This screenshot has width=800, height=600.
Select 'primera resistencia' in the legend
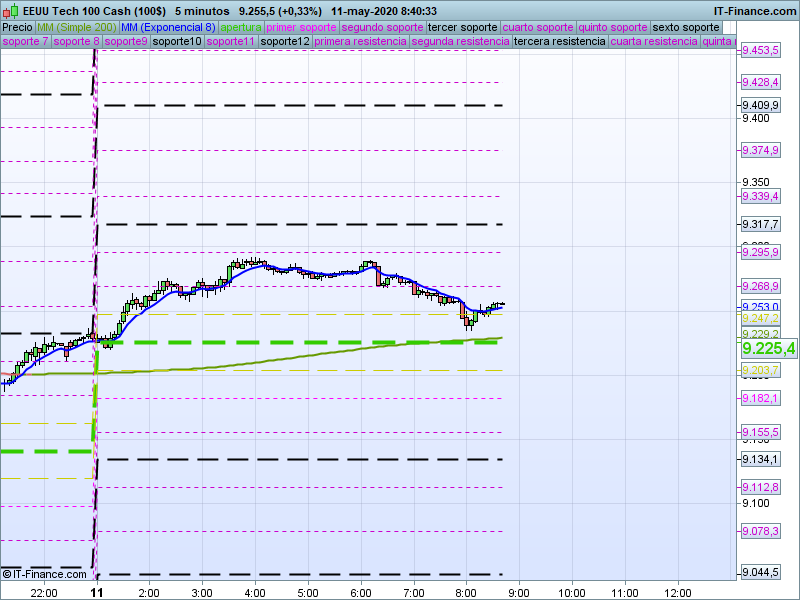[360, 42]
